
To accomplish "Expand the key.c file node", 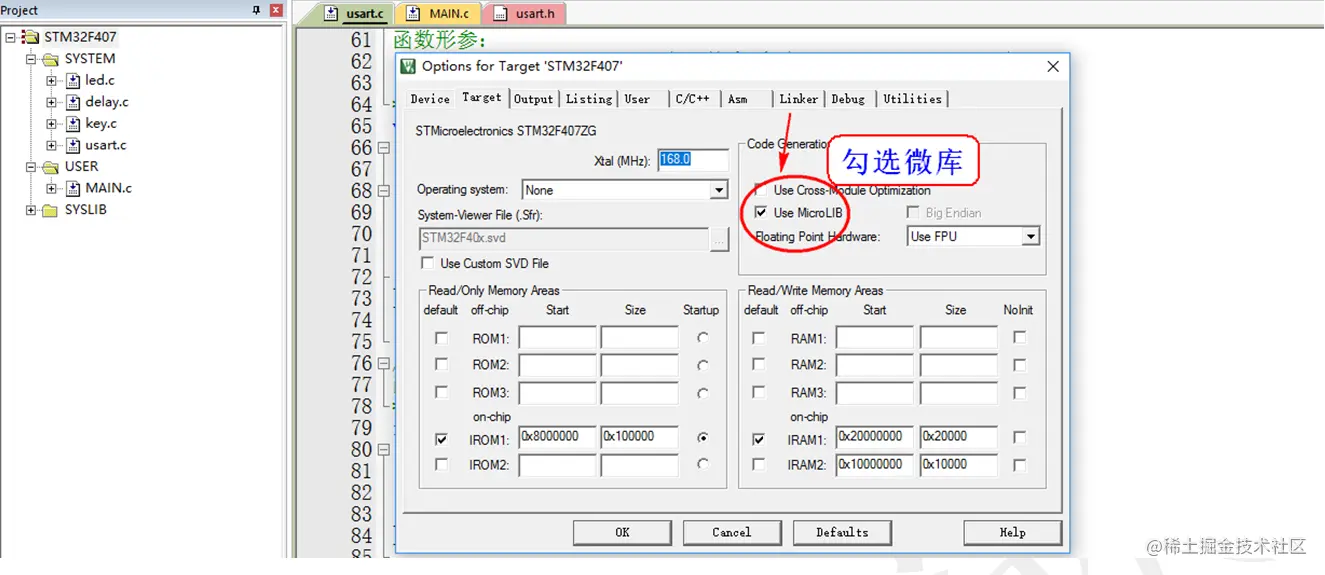I will (x=52, y=124).
